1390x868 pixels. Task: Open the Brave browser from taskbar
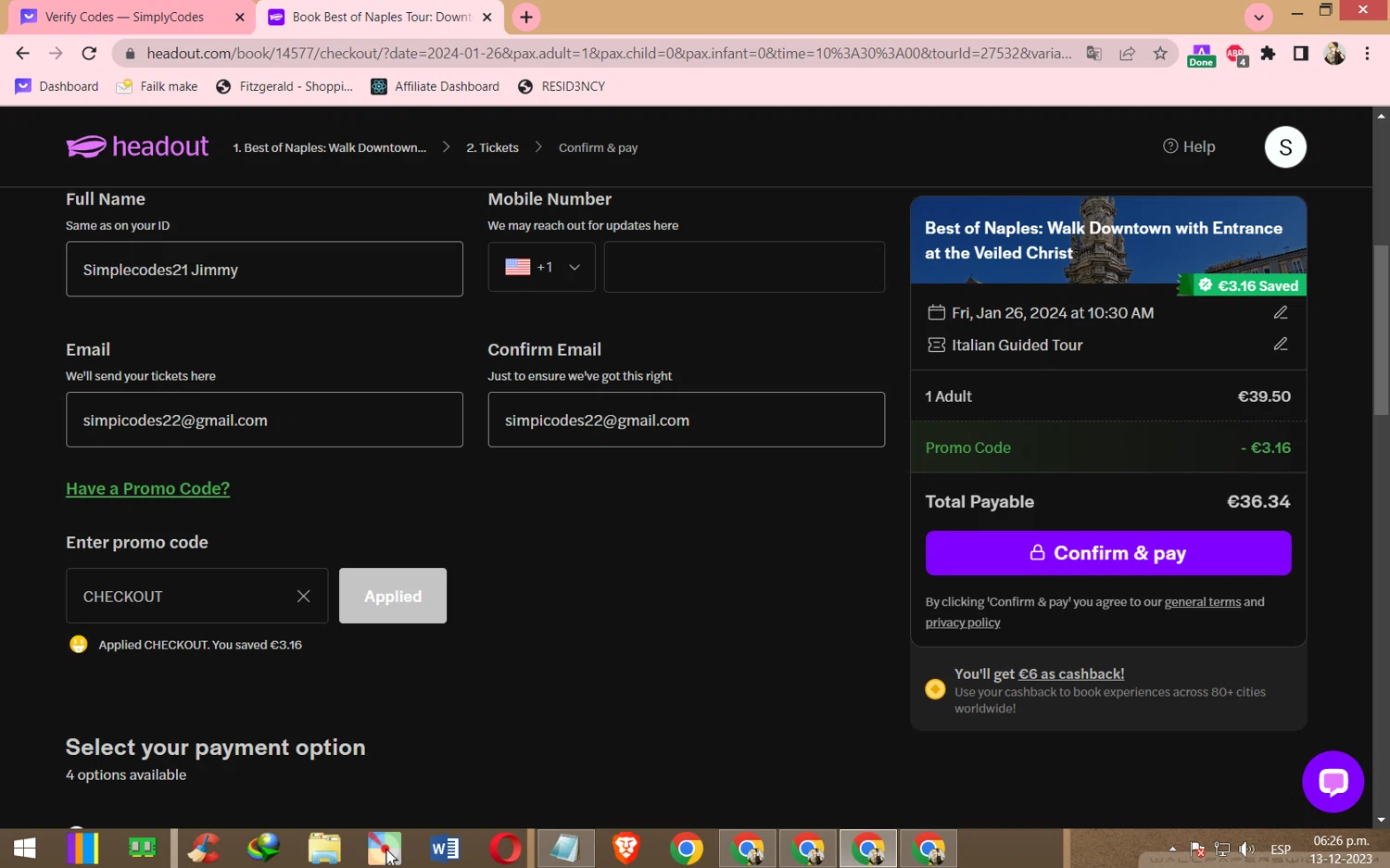[x=626, y=848]
